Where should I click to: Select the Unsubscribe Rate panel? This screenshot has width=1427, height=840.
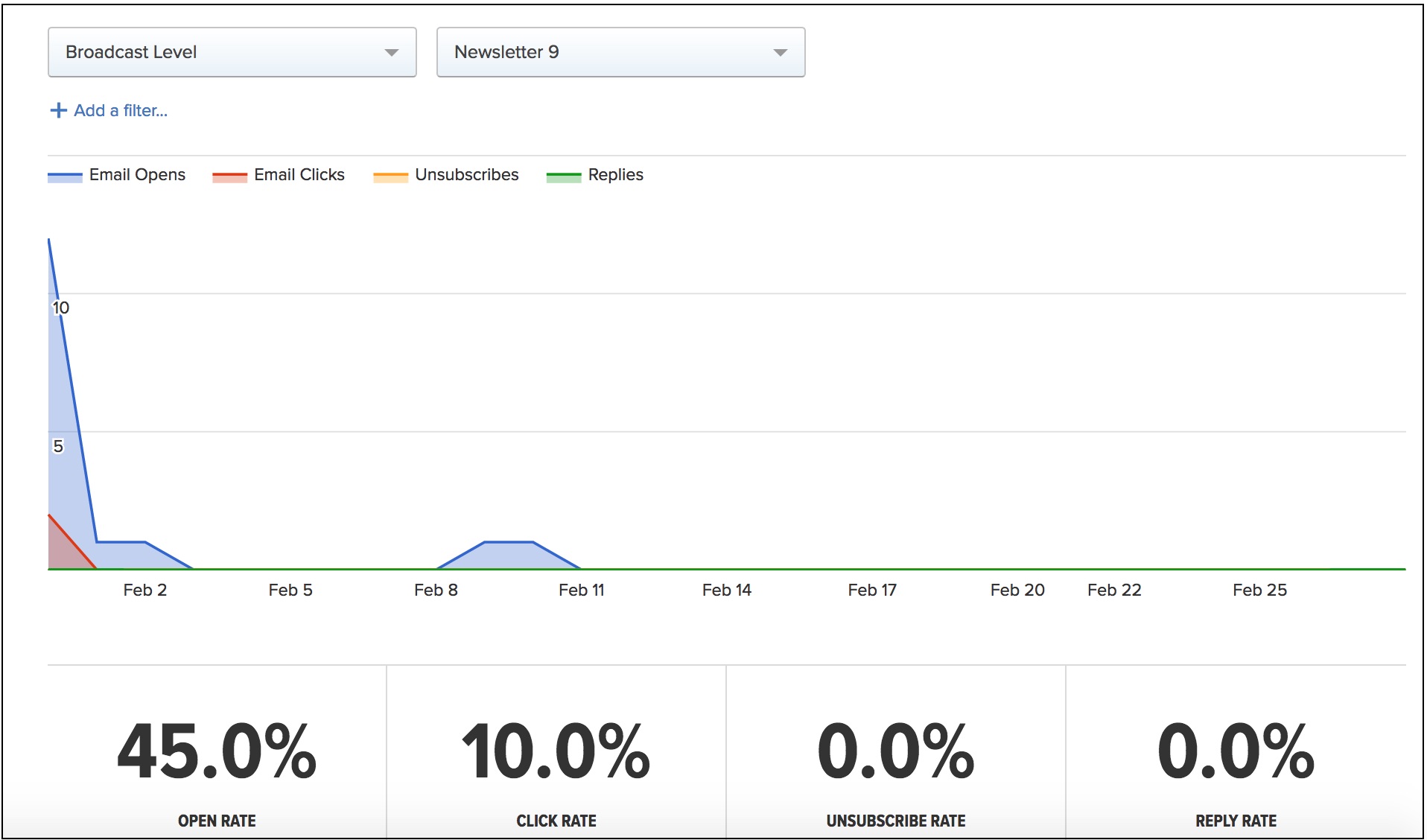896,752
